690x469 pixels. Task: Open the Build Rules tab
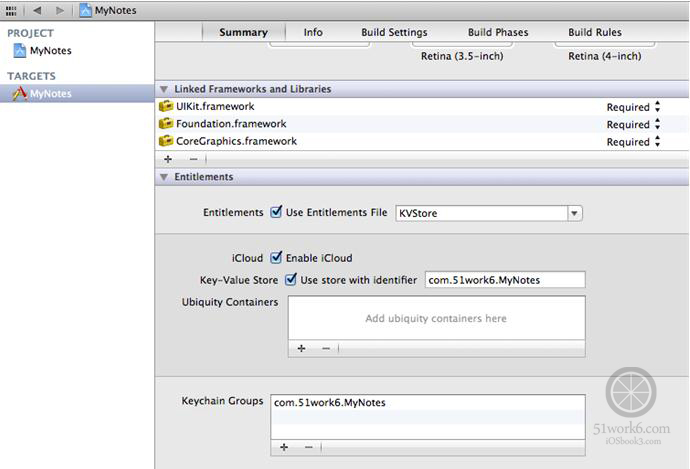click(595, 33)
